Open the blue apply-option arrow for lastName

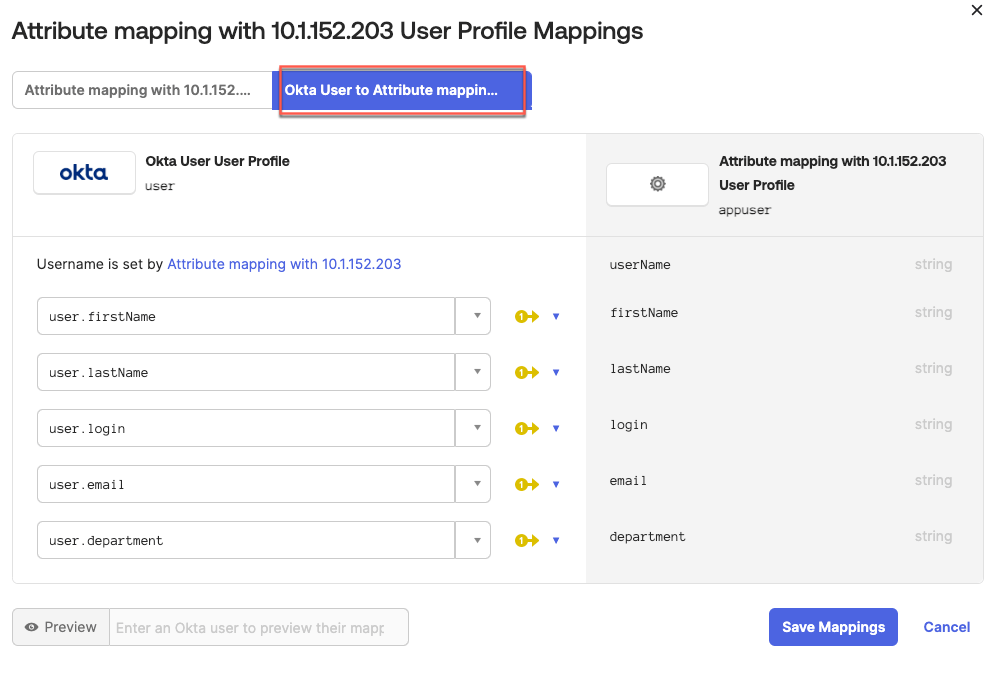556,372
